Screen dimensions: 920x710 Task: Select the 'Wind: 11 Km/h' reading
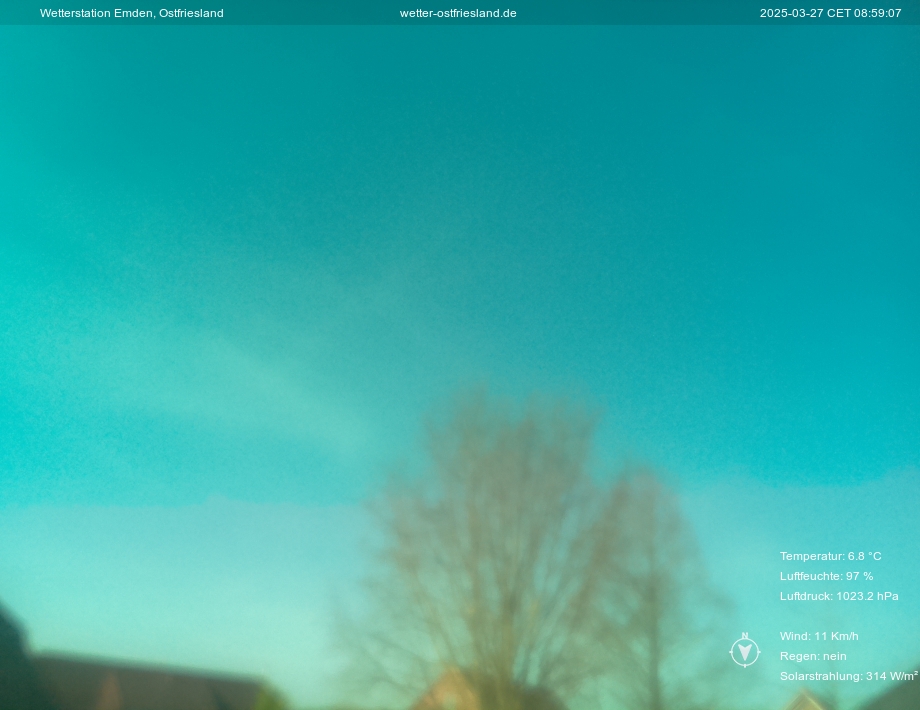coord(819,635)
